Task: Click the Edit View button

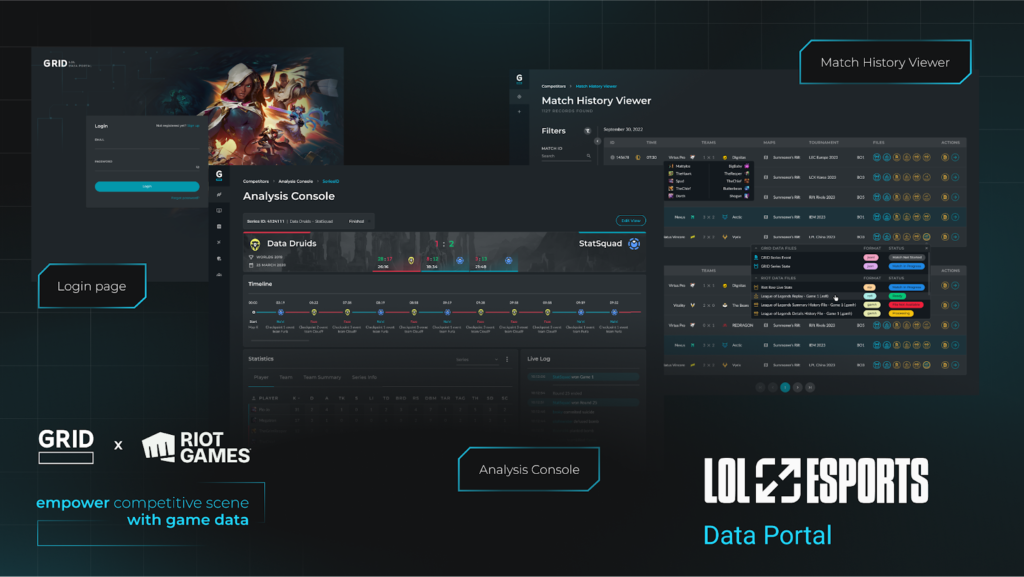Action: coord(630,220)
